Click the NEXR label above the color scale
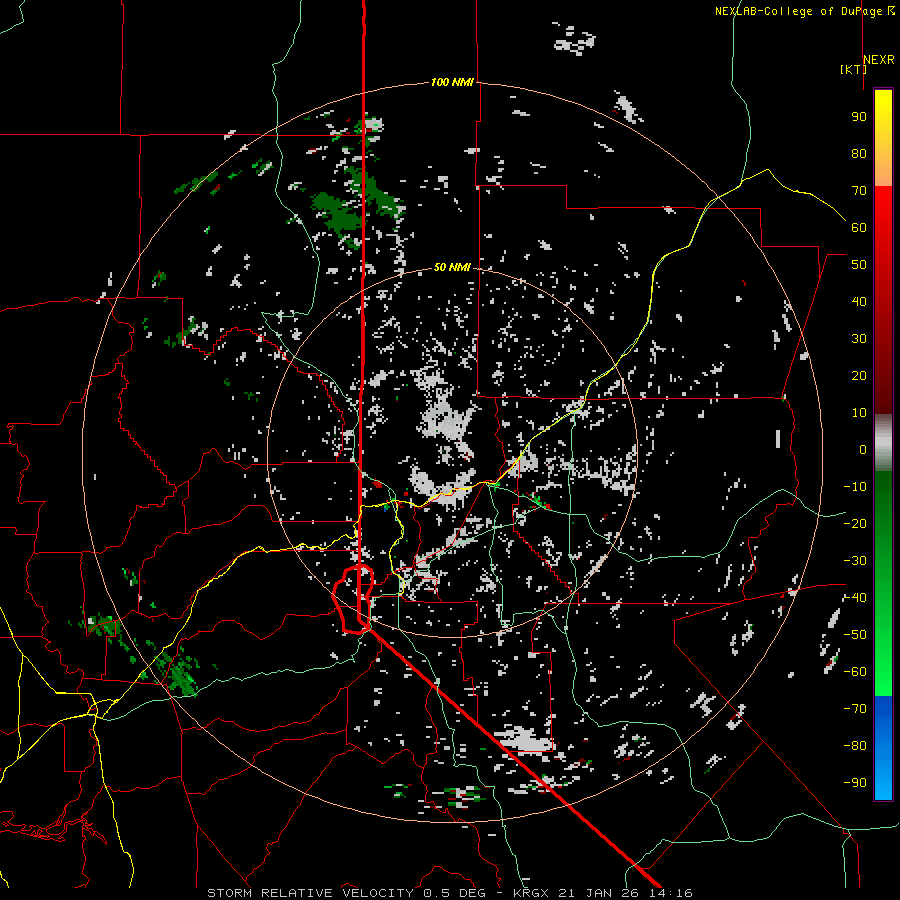 pyautogui.click(x=878, y=60)
